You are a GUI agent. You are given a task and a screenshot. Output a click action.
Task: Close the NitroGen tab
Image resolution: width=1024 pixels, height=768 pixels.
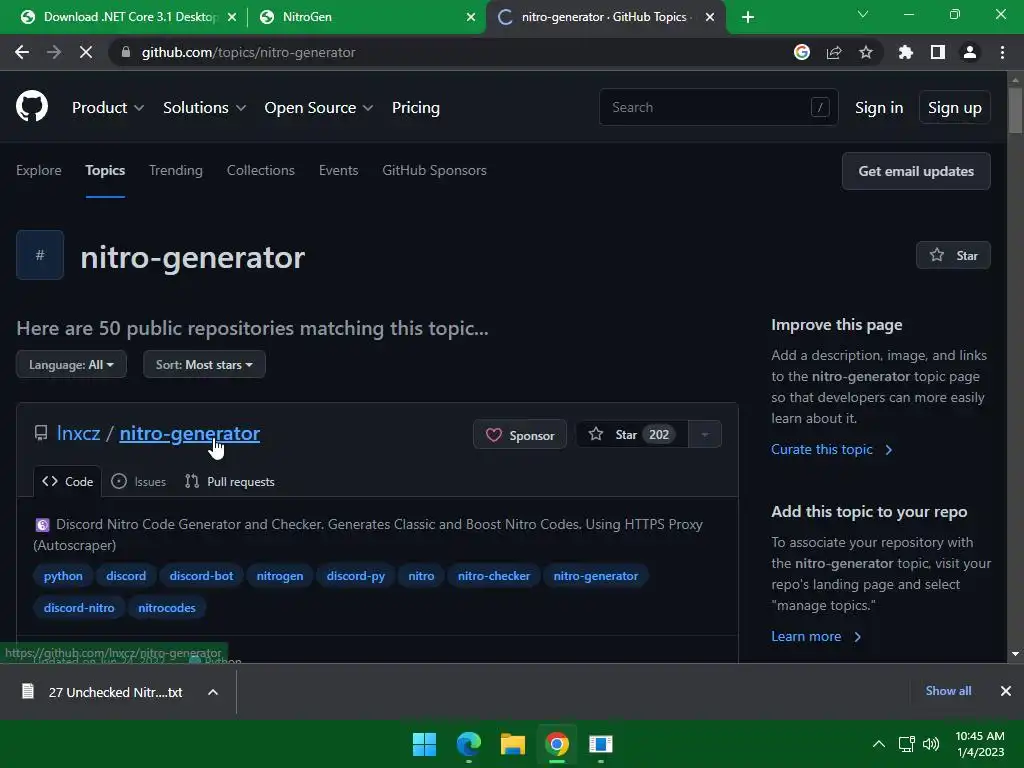471,17
